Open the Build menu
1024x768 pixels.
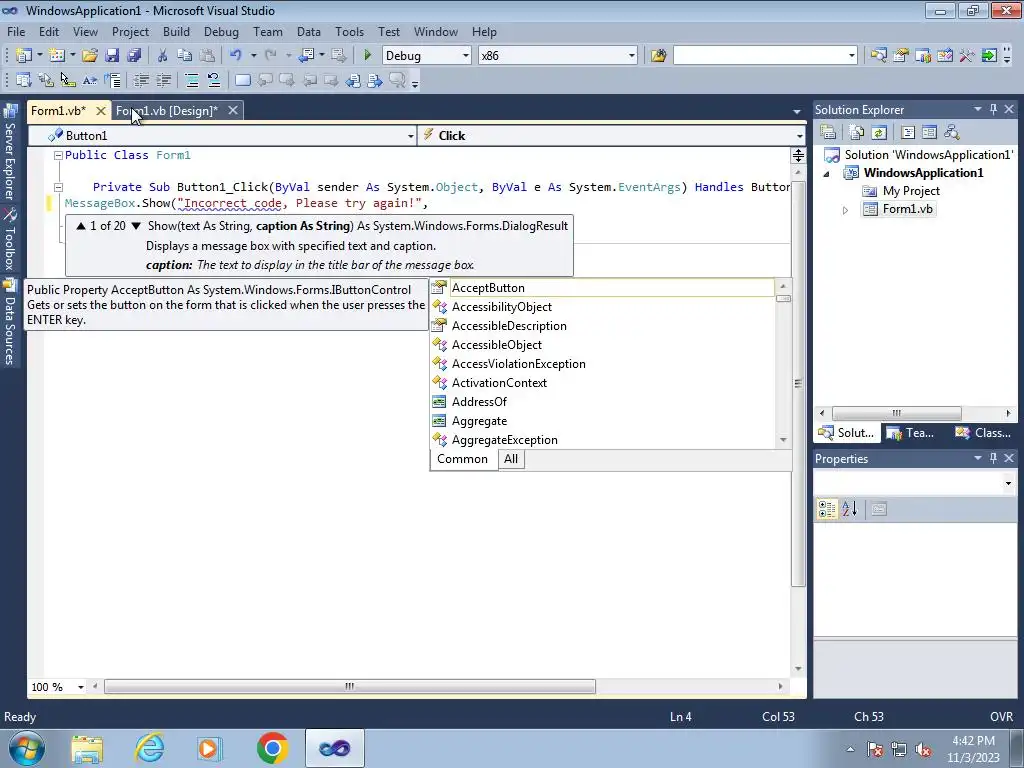pyautogui.click(x=176, y=31)
